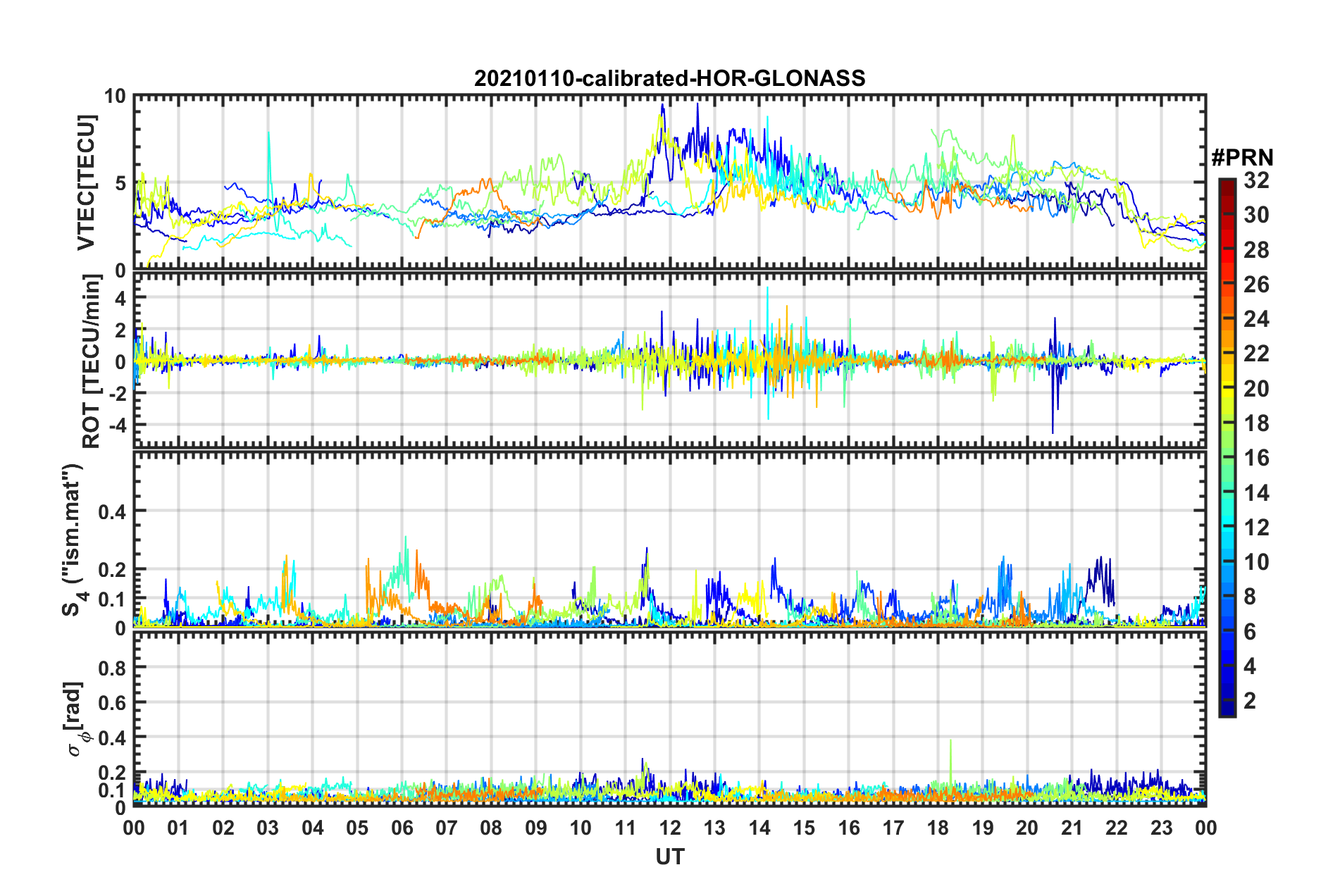Click colorbar tick label 14
The image size is (1340, 896).
1256,493
